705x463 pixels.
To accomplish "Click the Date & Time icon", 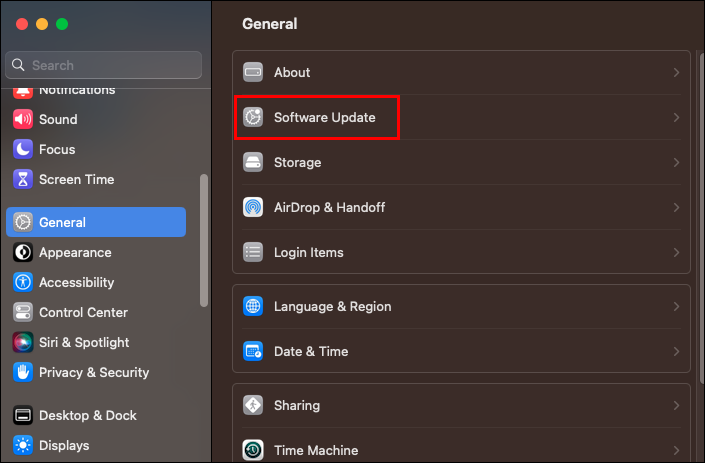I will coord(254,351).
